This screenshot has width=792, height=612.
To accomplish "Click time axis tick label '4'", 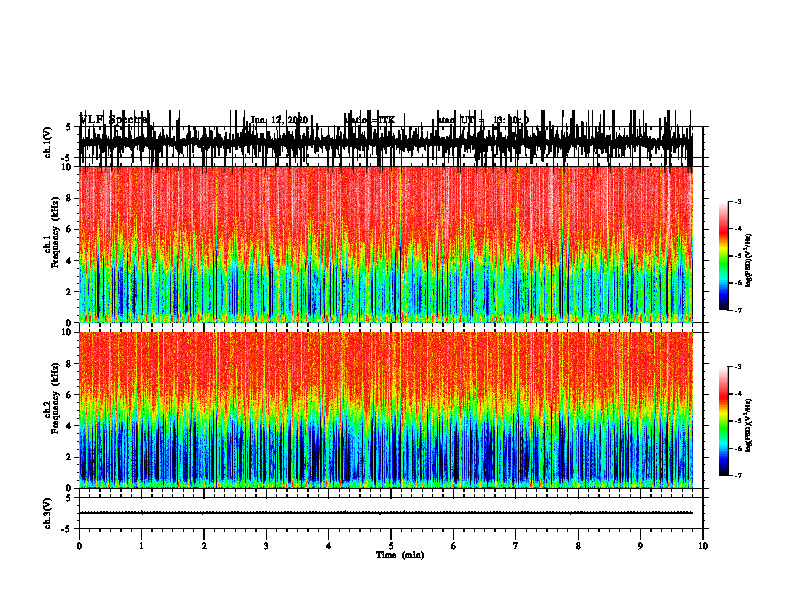I will [328, 546].
